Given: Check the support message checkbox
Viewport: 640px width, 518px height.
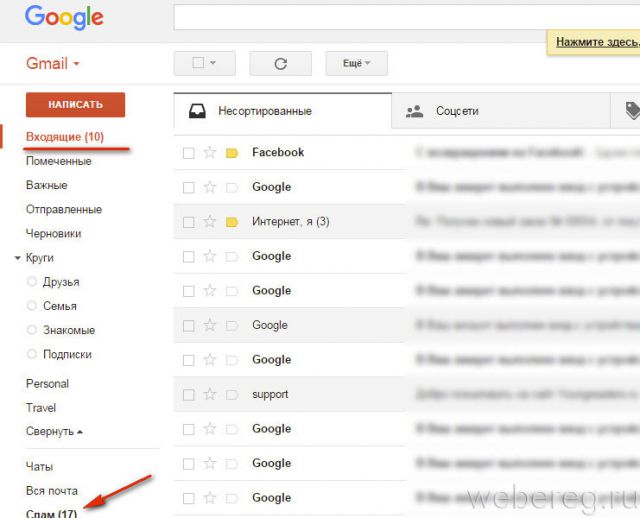Looking at the screenshot, I should (189, 395).
